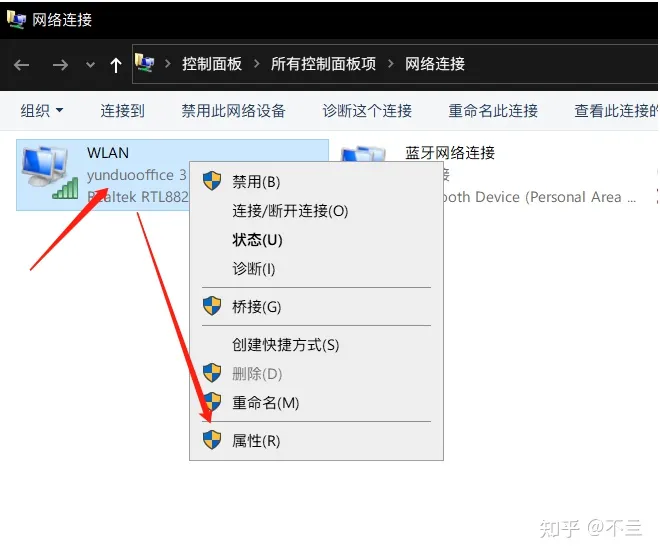The width and height of the screenshot is (660, 556).
Task: Click the Realtek RTL882 adapter description
Action: [137, 197]
